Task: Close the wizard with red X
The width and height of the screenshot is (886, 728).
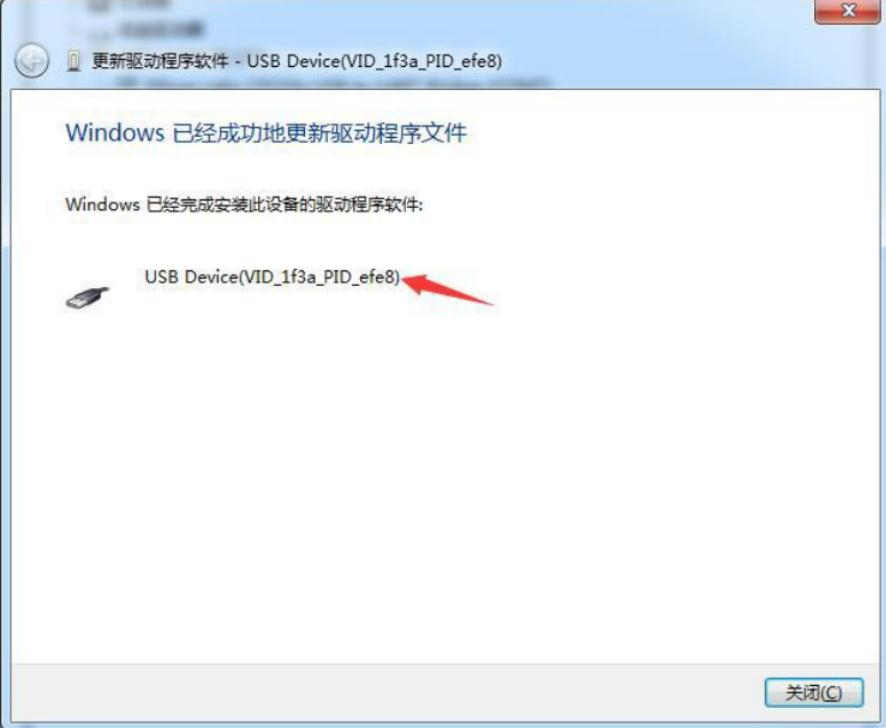Action: click(x=846, y=11)
